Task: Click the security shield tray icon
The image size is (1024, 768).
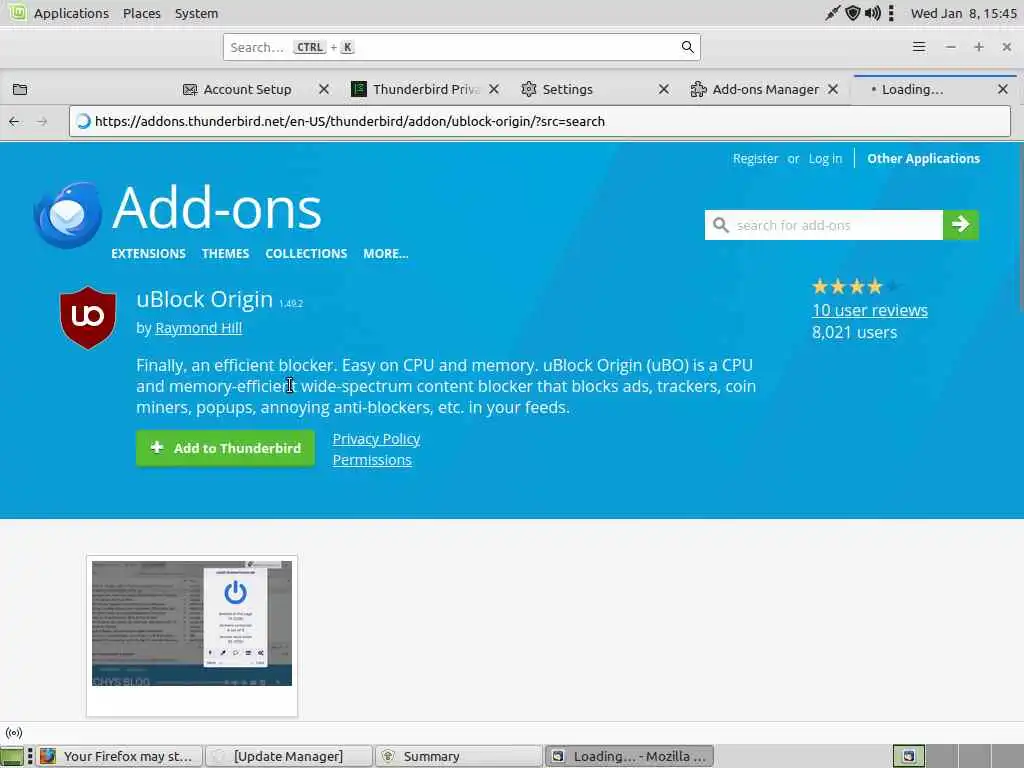Action: (x=853, y=13)
